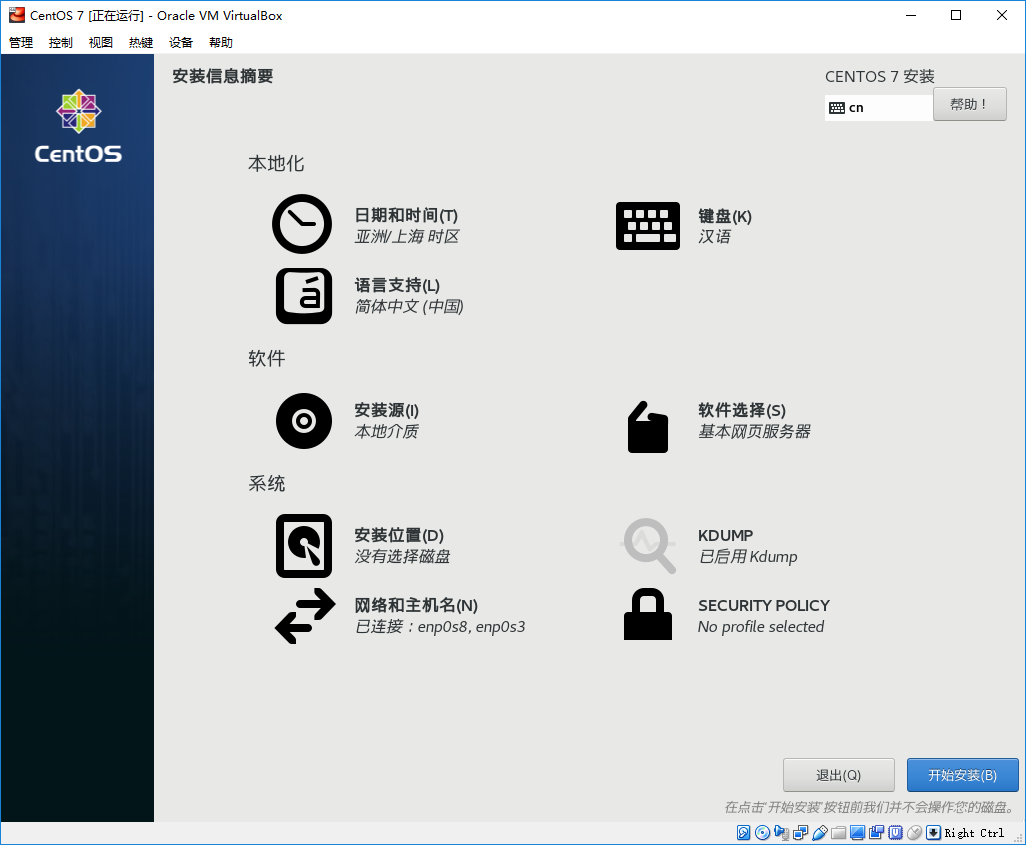Image resolution: width=1026 pixels, height=845 pixels.
Task: Select 安装位置(D) label
Action: coord(399,535)
